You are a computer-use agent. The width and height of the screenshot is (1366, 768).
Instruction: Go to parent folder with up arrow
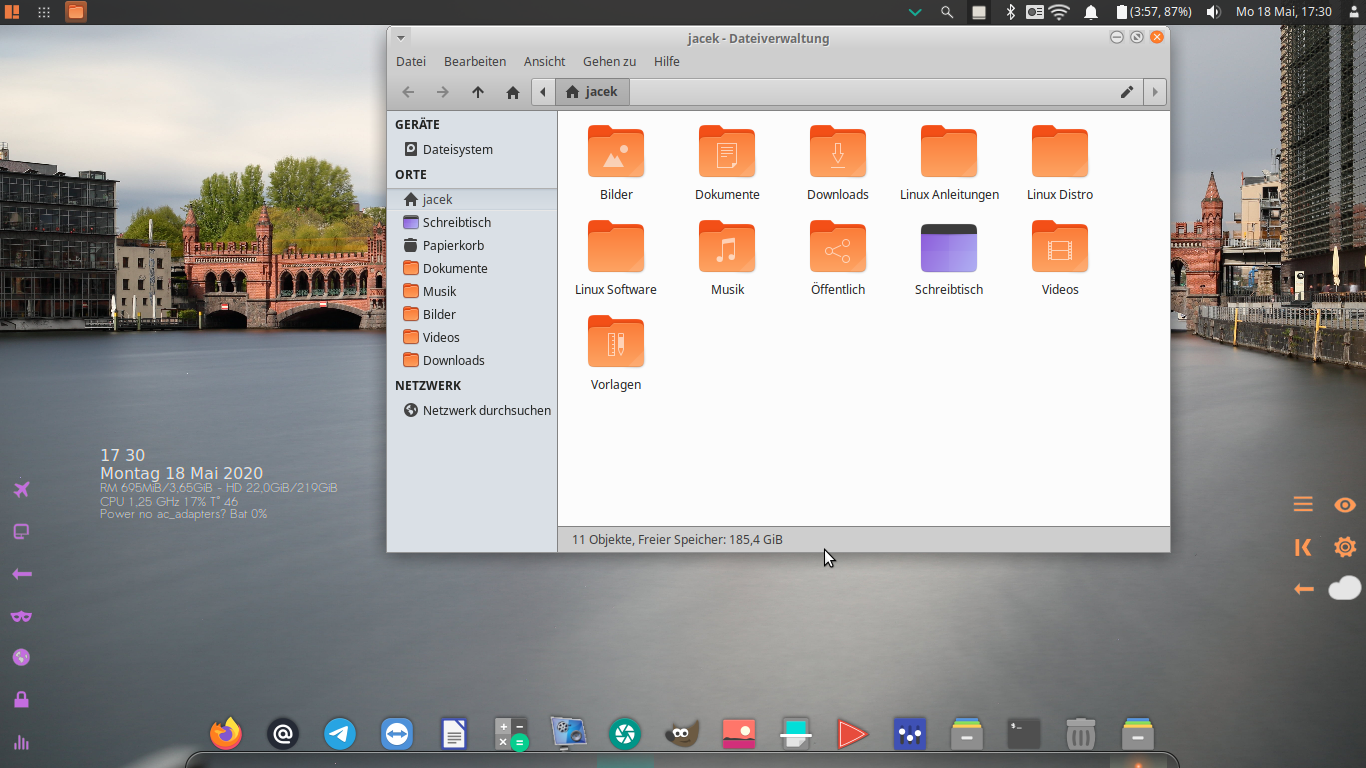478,92
